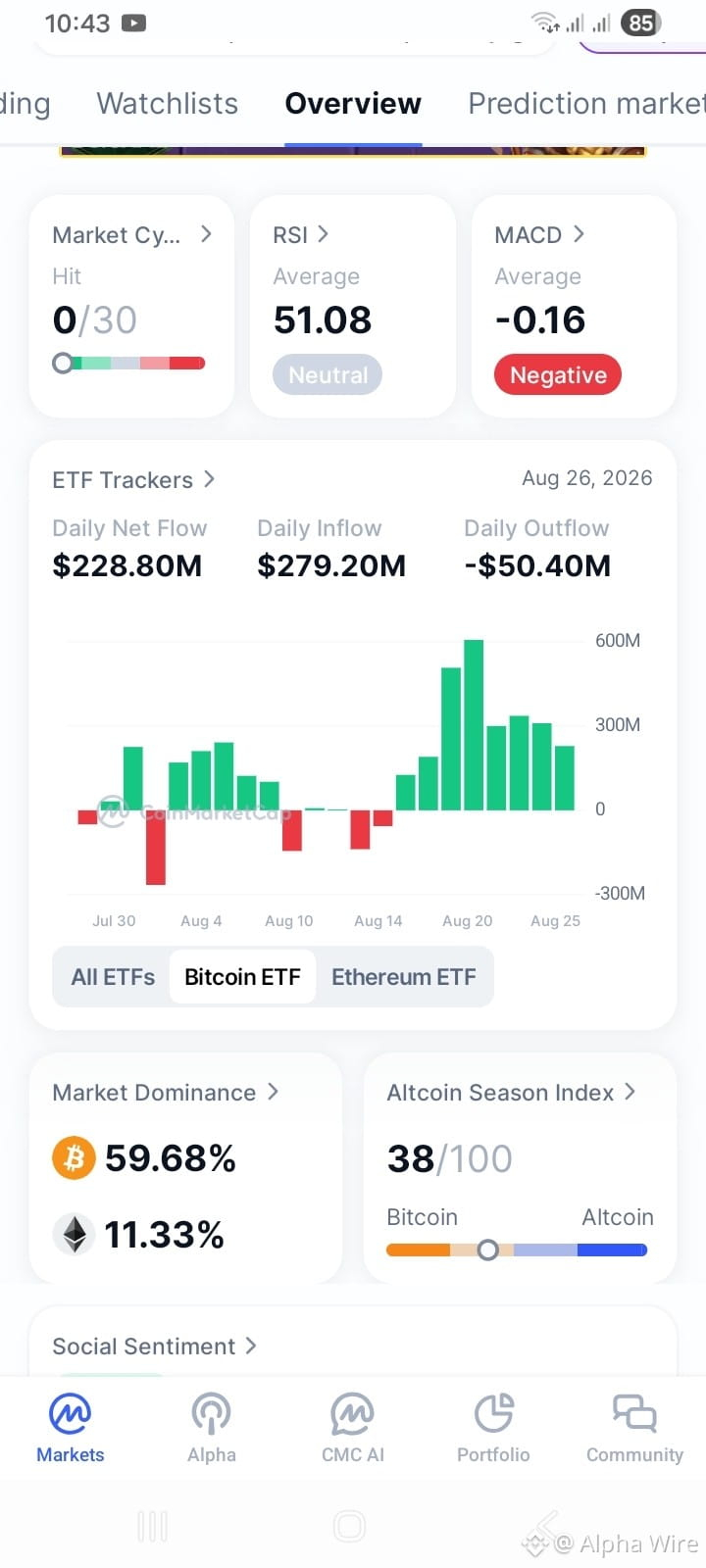Viewport: 706px width, 1568px height.
Task: Expand the ETF Trackers section chevron
Action: point(209,479)
